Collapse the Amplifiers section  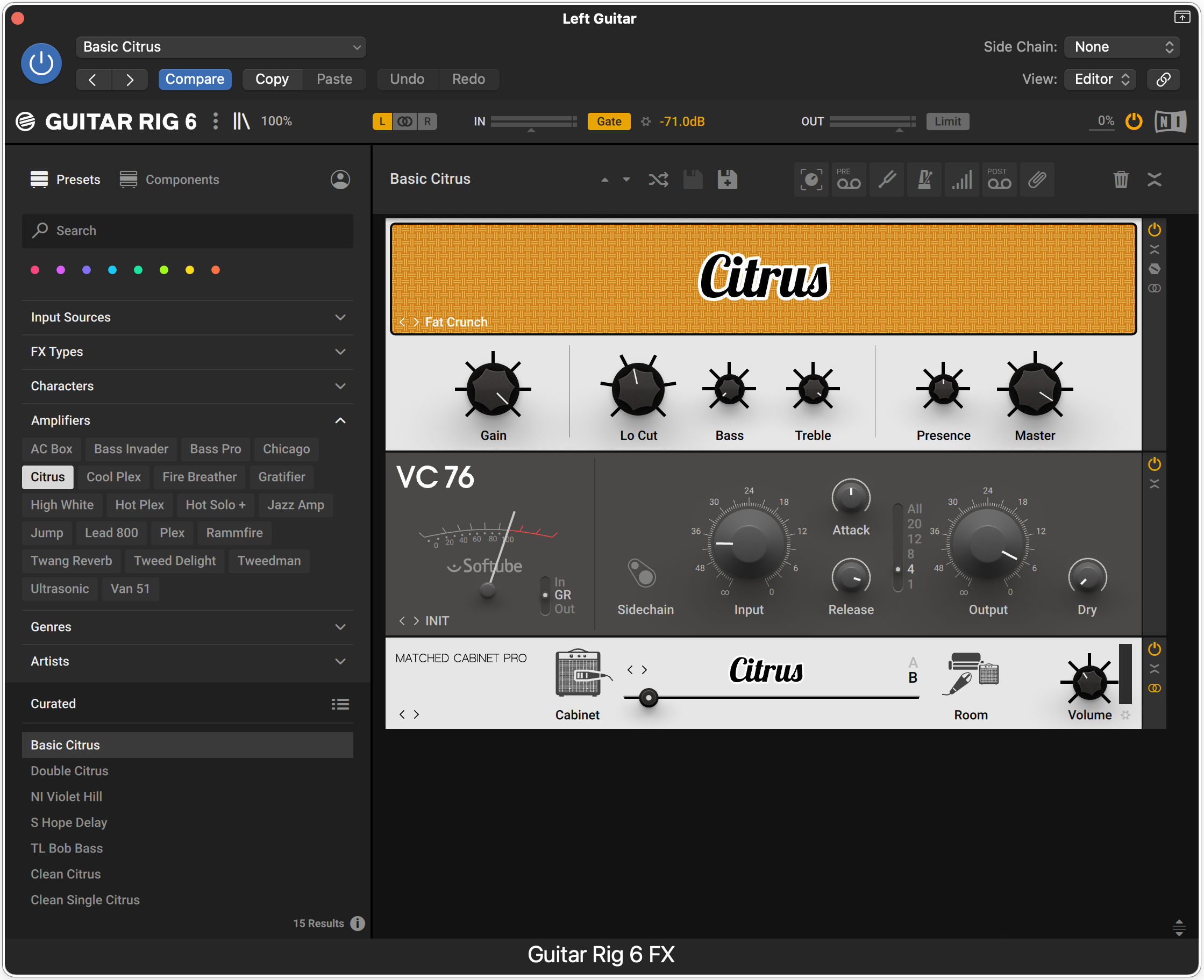188,420
